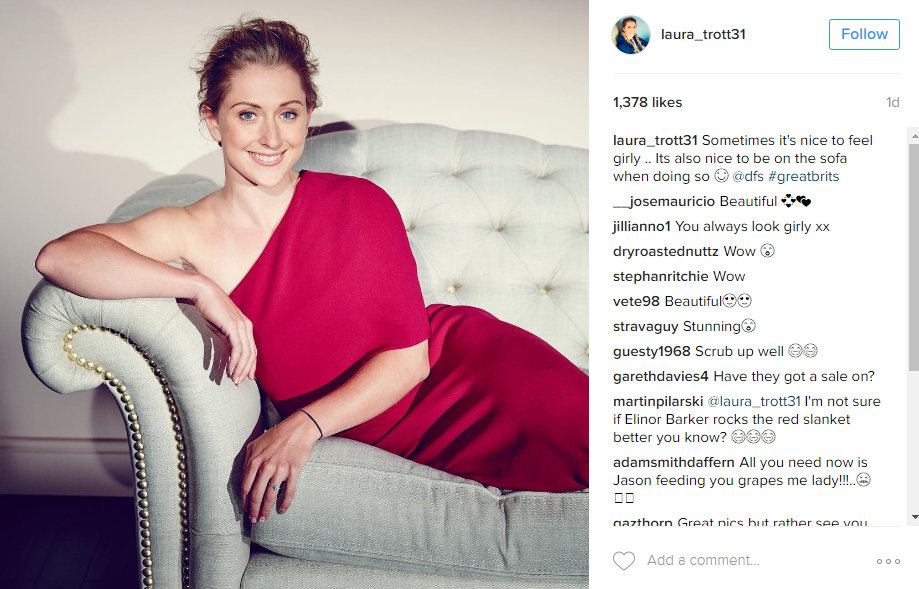Add a comment text field

756,560
